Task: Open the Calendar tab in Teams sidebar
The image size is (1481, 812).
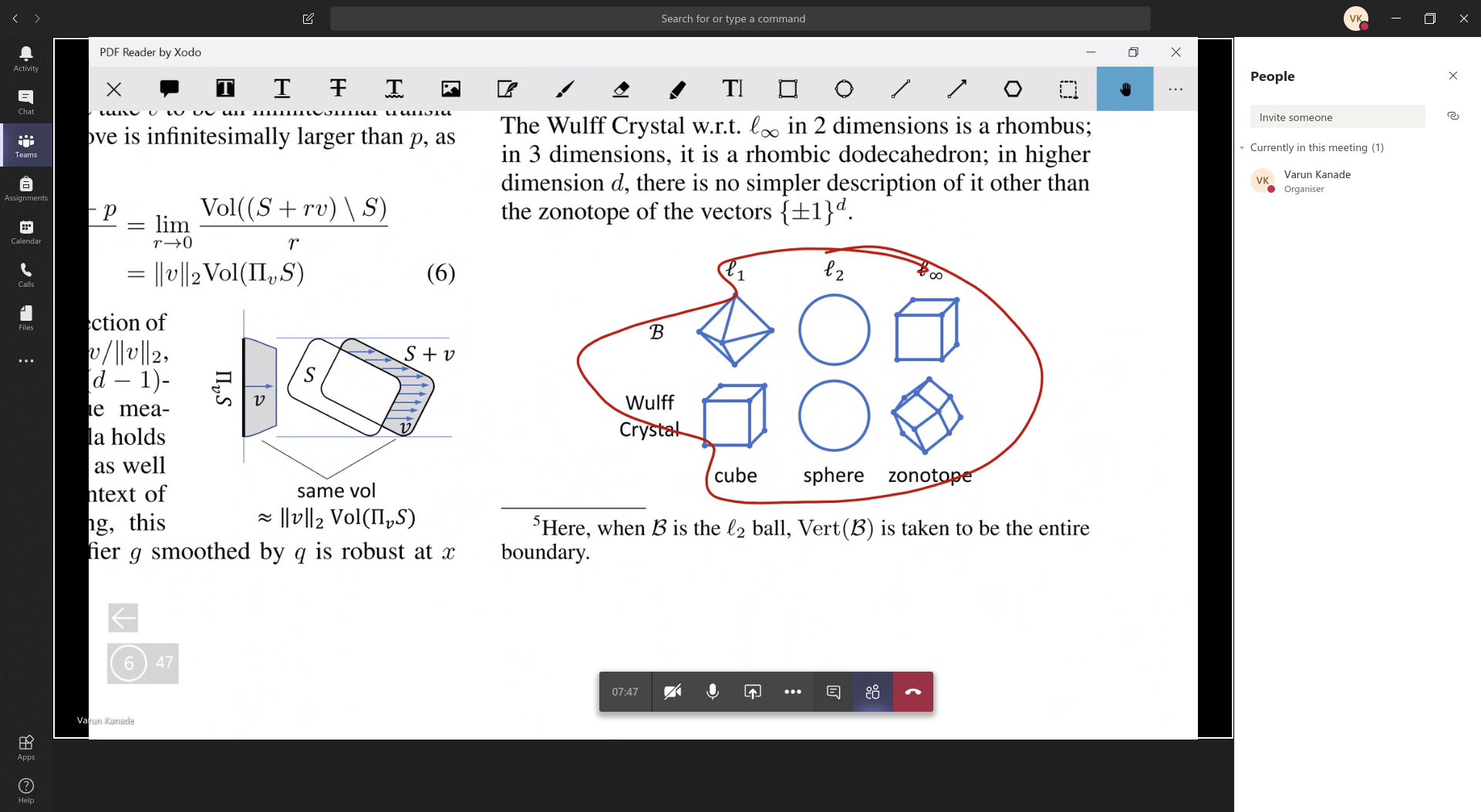Action: point(26,231)
